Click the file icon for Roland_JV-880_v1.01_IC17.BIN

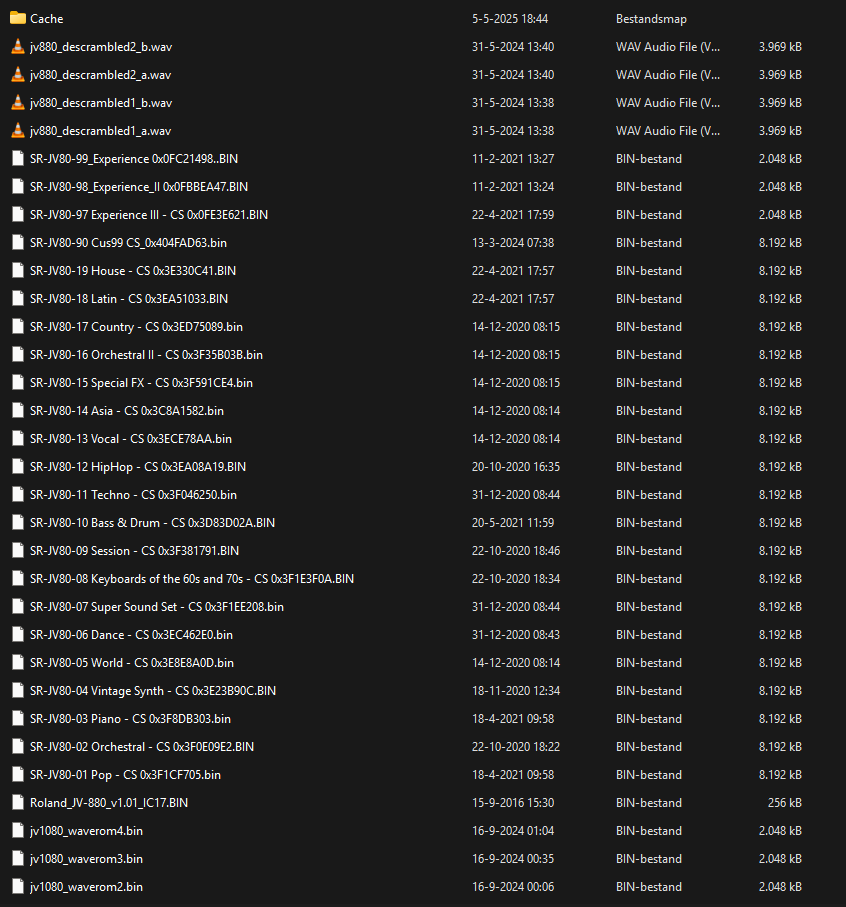18,803
